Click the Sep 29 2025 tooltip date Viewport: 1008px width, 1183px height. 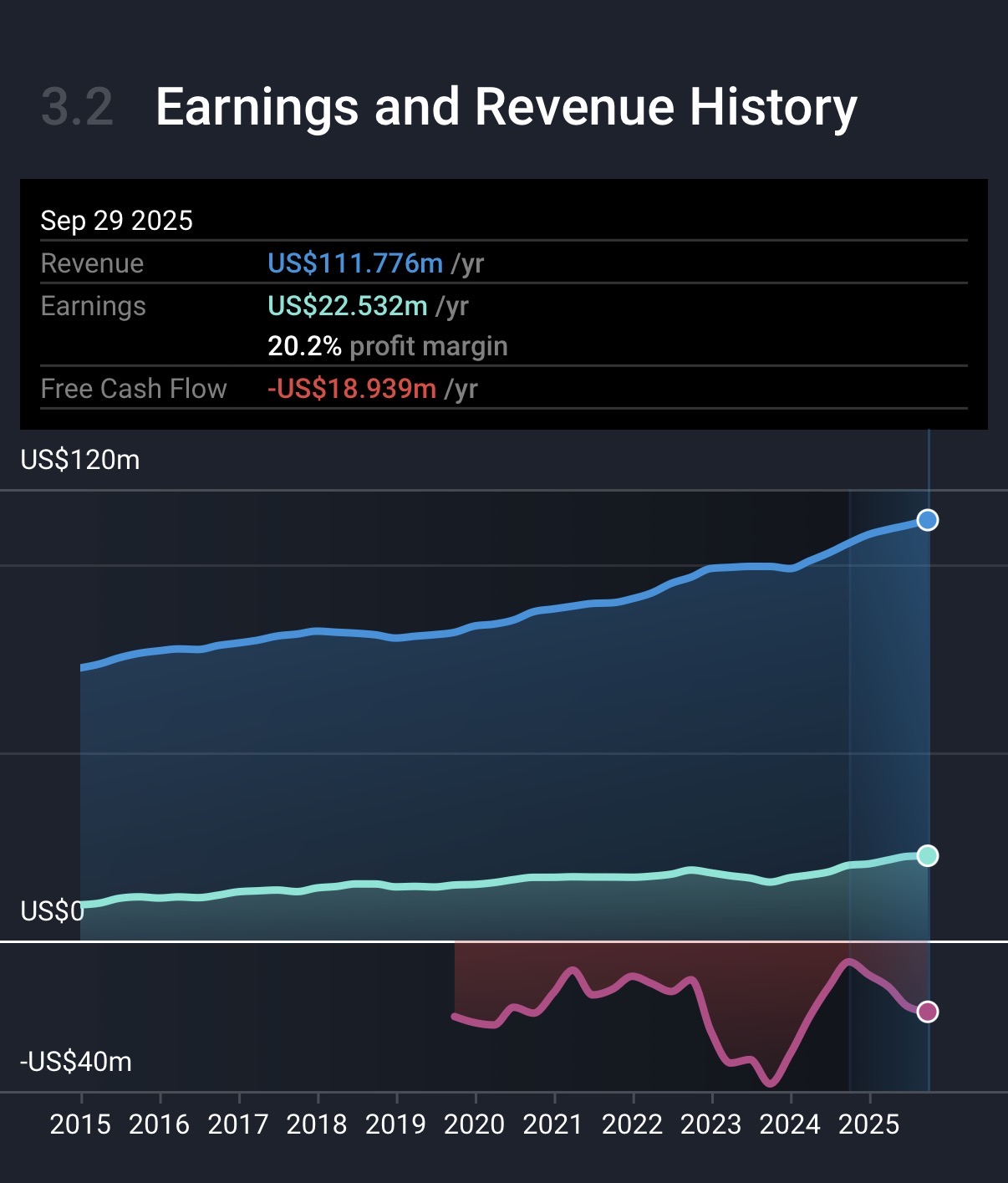tap(116, 221)
